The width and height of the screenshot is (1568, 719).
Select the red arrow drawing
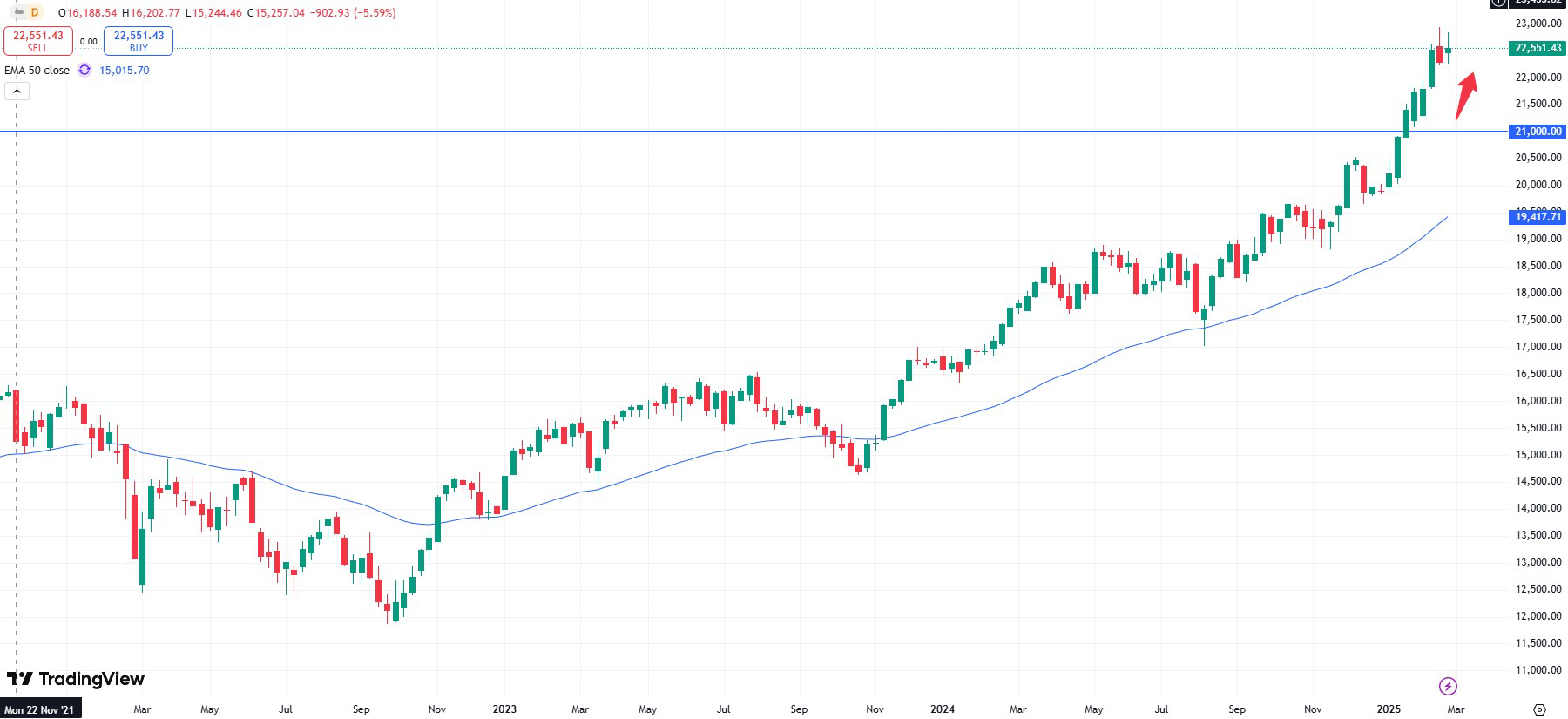[1466, 95]
